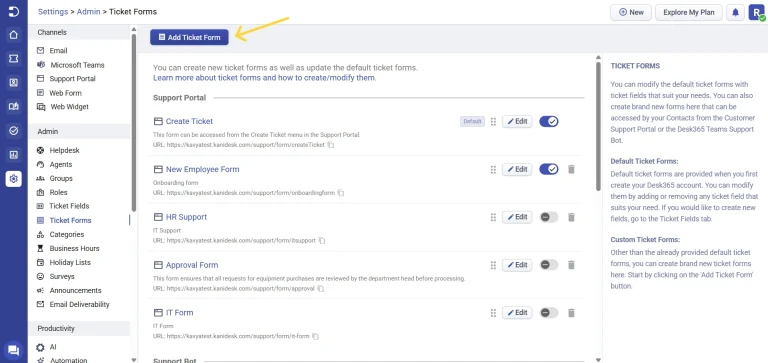Open Learn more about ticket forms link
The image size is (768, 363).
pos(264,78)
